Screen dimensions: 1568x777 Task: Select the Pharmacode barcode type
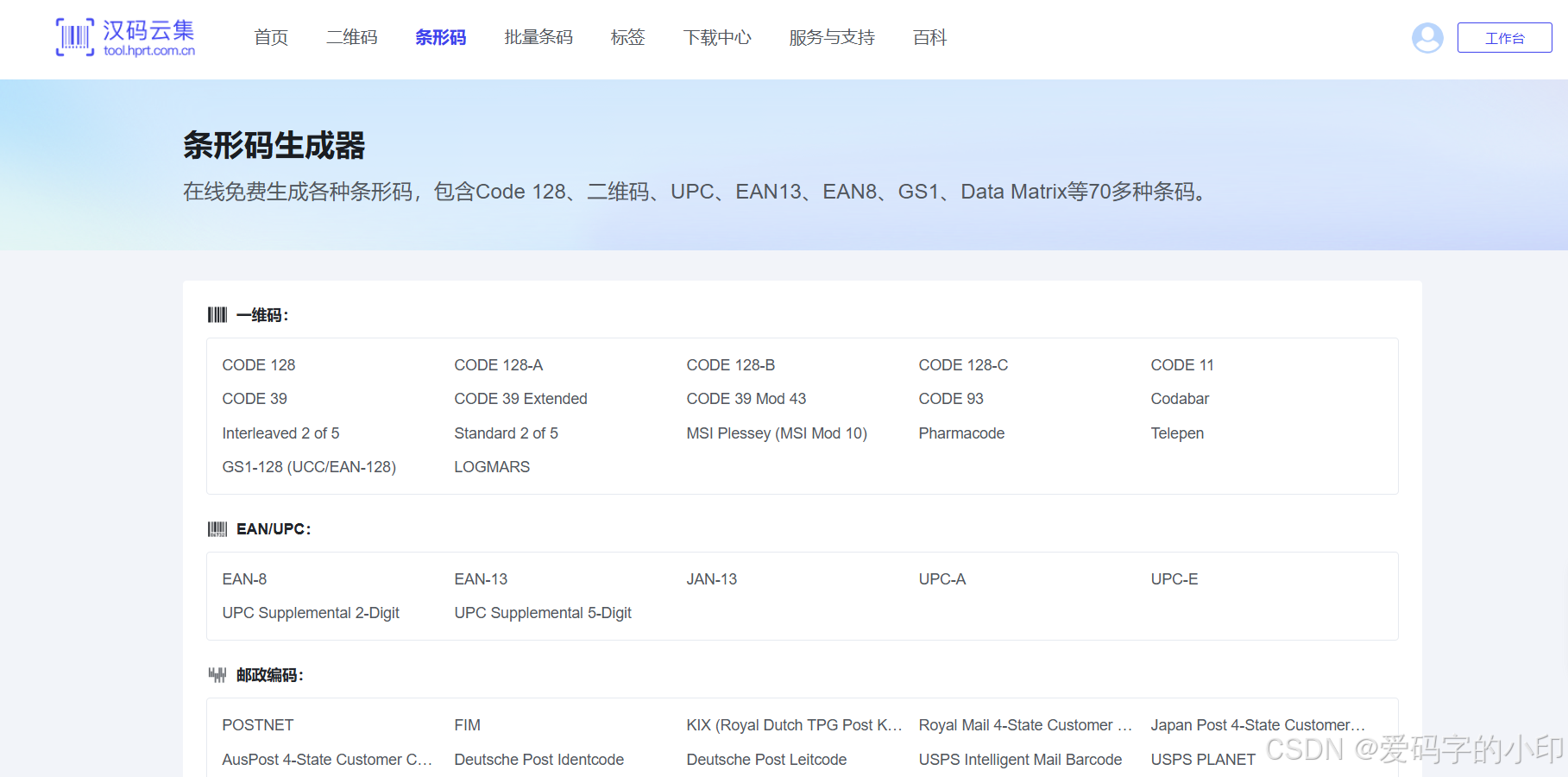(x=961, y=433)
